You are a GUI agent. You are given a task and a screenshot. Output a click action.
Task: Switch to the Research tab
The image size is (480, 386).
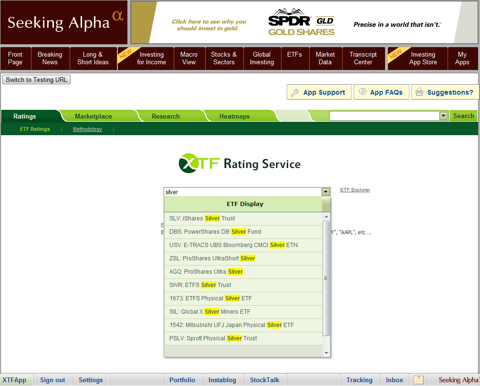click(166, 116)
